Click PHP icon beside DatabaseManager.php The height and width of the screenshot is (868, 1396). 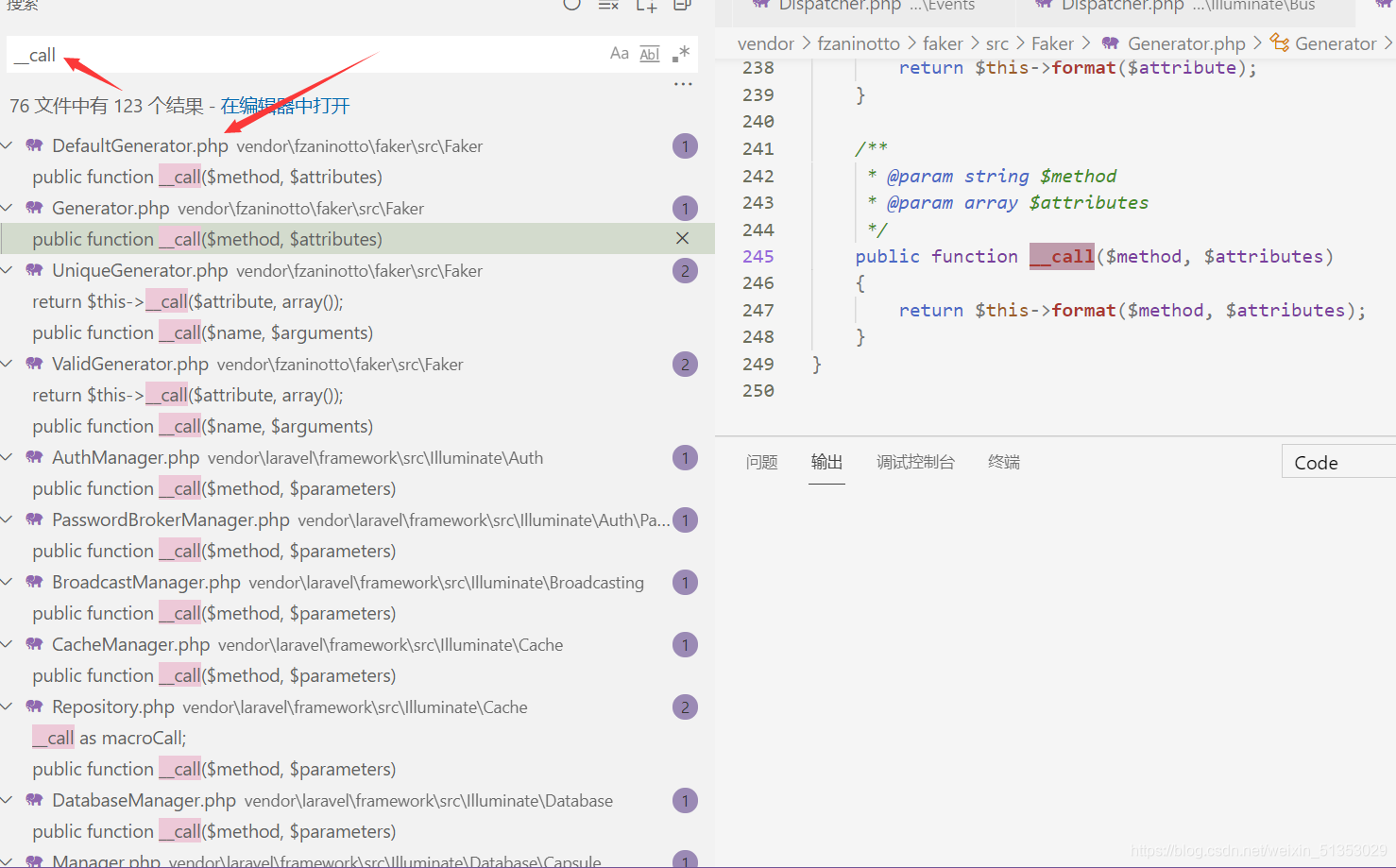(x=34, y=800)
